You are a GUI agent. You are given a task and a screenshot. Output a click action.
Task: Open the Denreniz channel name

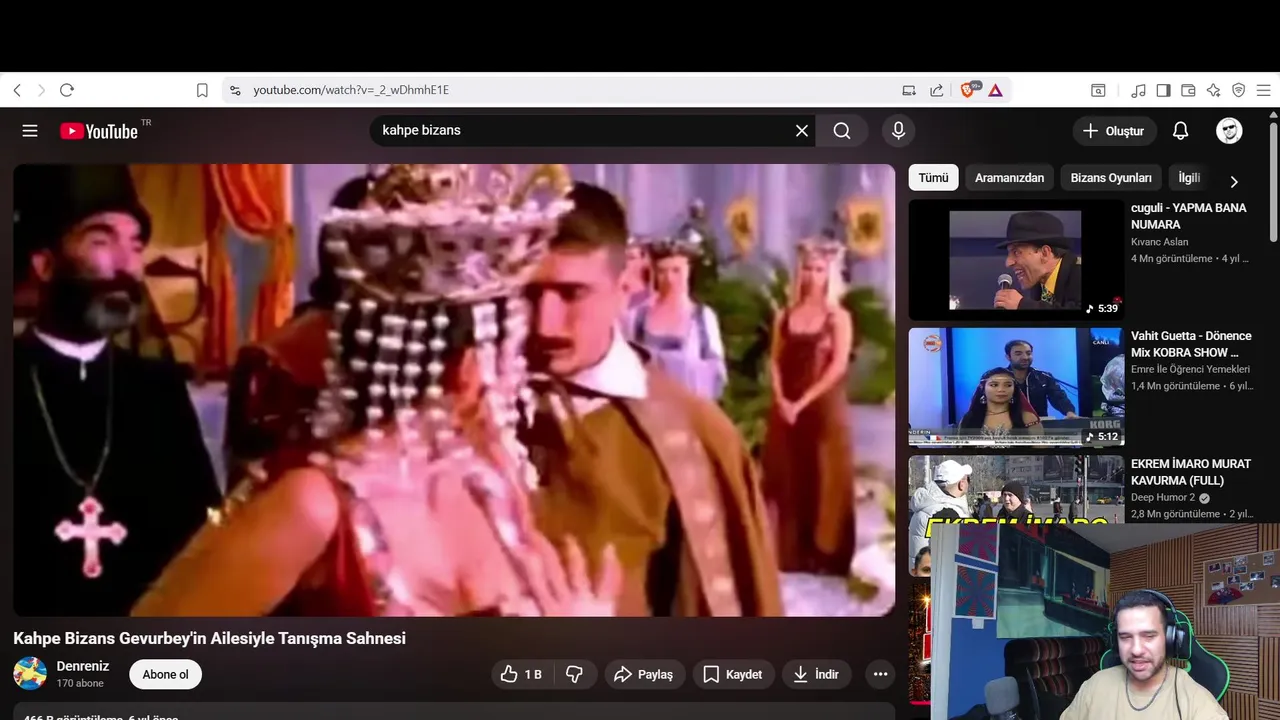[x=83, y=666]
